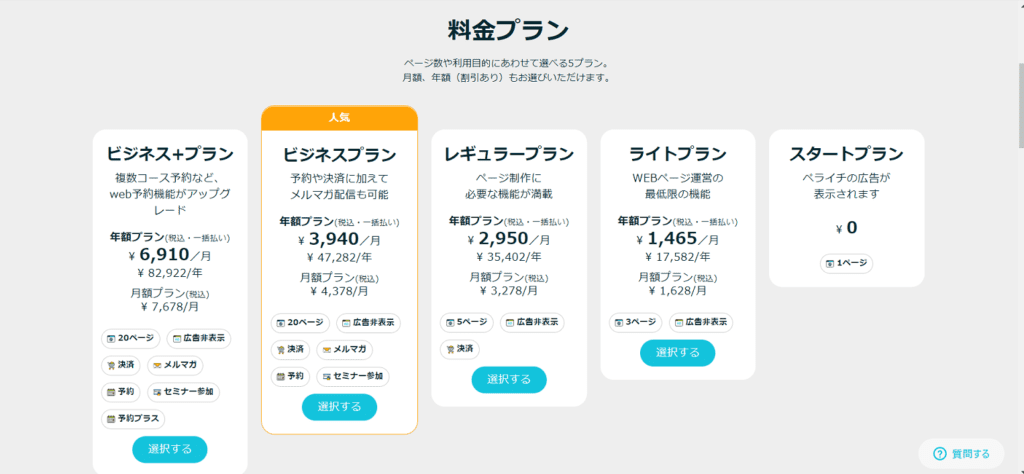Click the 予約プラス calendar icon badge
Viewport: 1024px width, 474px height.
pyautogui.click(x=111, y=419)
